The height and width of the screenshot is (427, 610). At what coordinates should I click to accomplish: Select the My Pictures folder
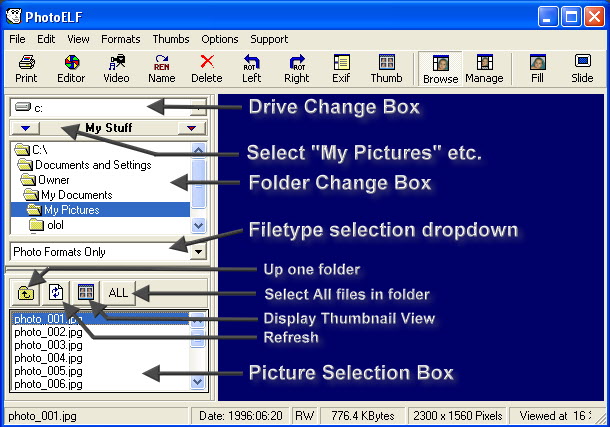click(100, 210)
